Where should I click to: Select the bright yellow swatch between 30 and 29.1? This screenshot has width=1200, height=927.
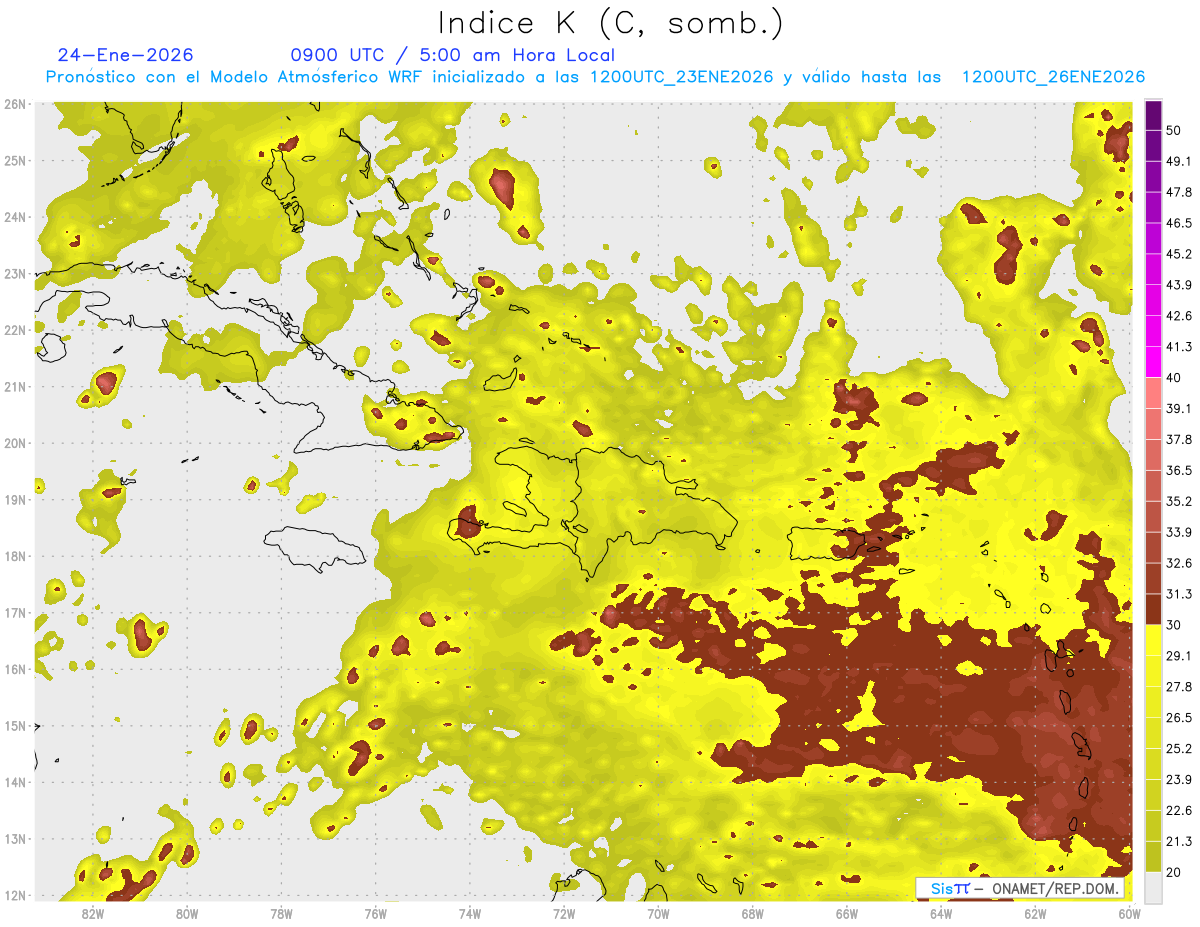1153,641
